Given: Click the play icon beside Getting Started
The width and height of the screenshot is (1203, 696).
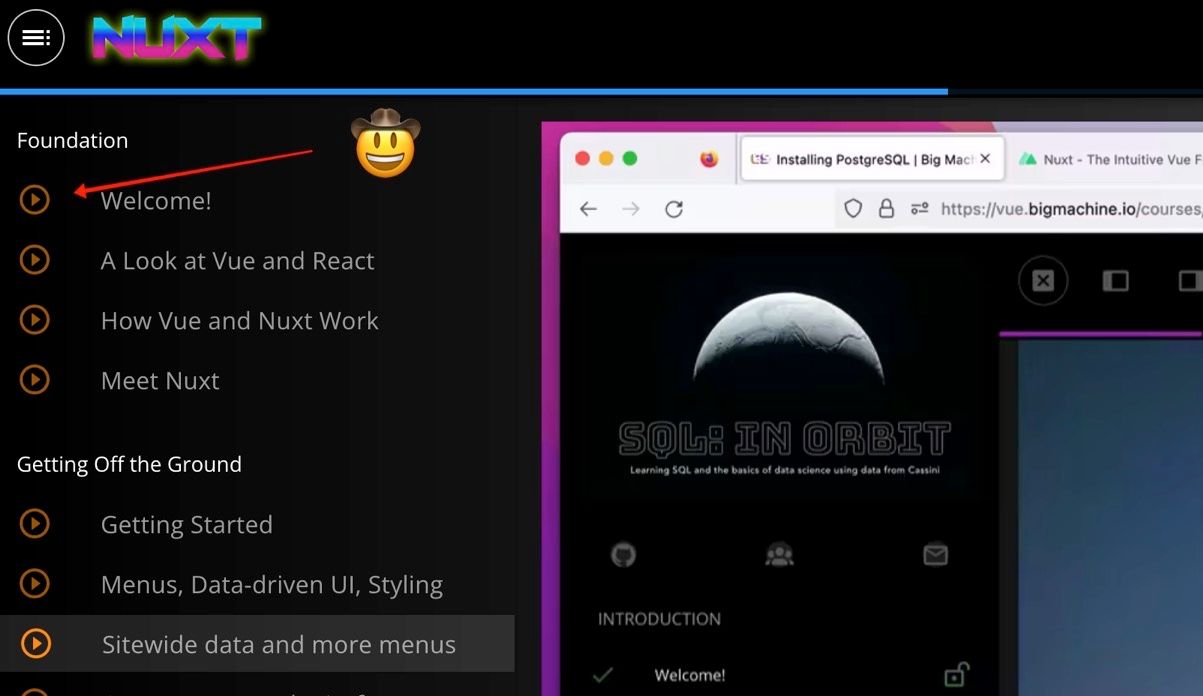Looking at the screenshot, I should click(35, 524).
